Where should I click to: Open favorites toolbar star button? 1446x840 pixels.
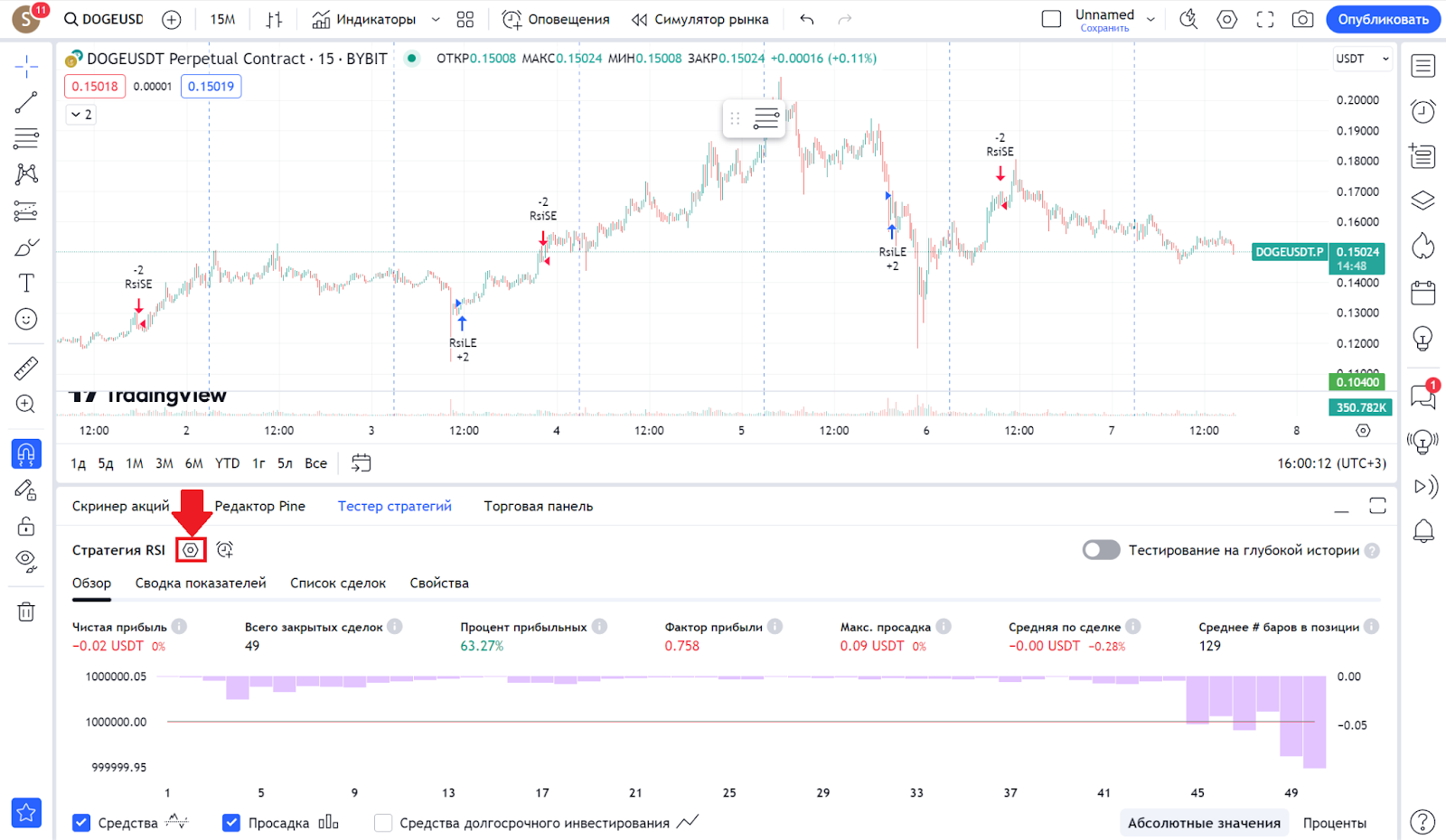point(26,813)
